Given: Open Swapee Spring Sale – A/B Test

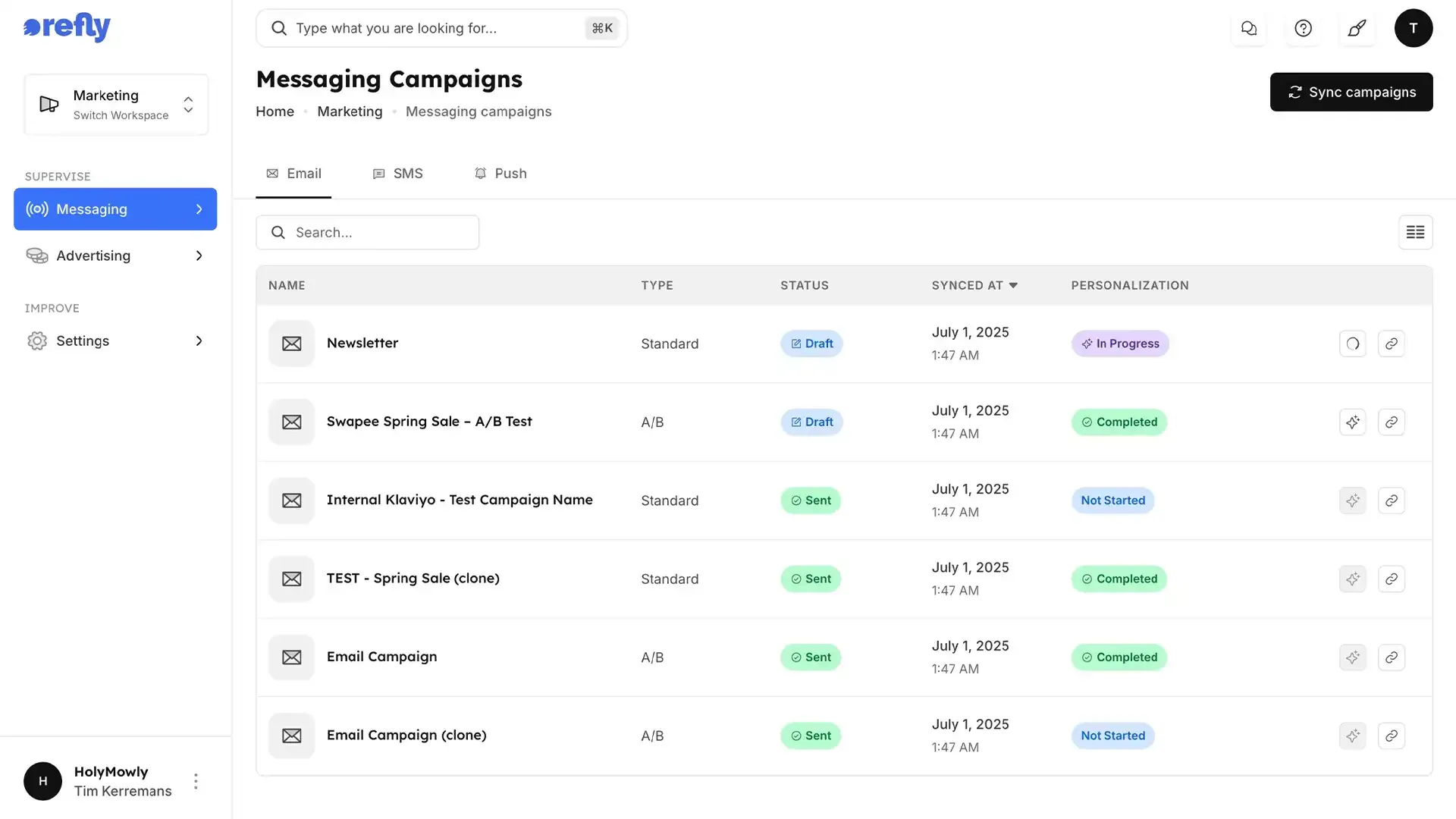Looking at the screenshot, I should tap(429, 421).
